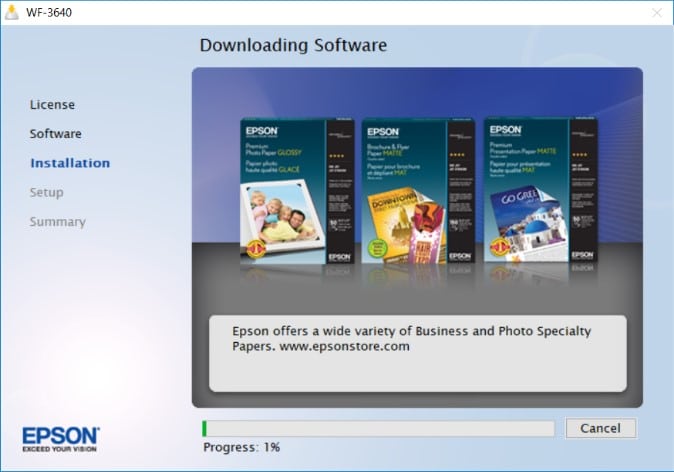Cancel the software download
Viewport: 674px width, 472px height.
[600, 428]
